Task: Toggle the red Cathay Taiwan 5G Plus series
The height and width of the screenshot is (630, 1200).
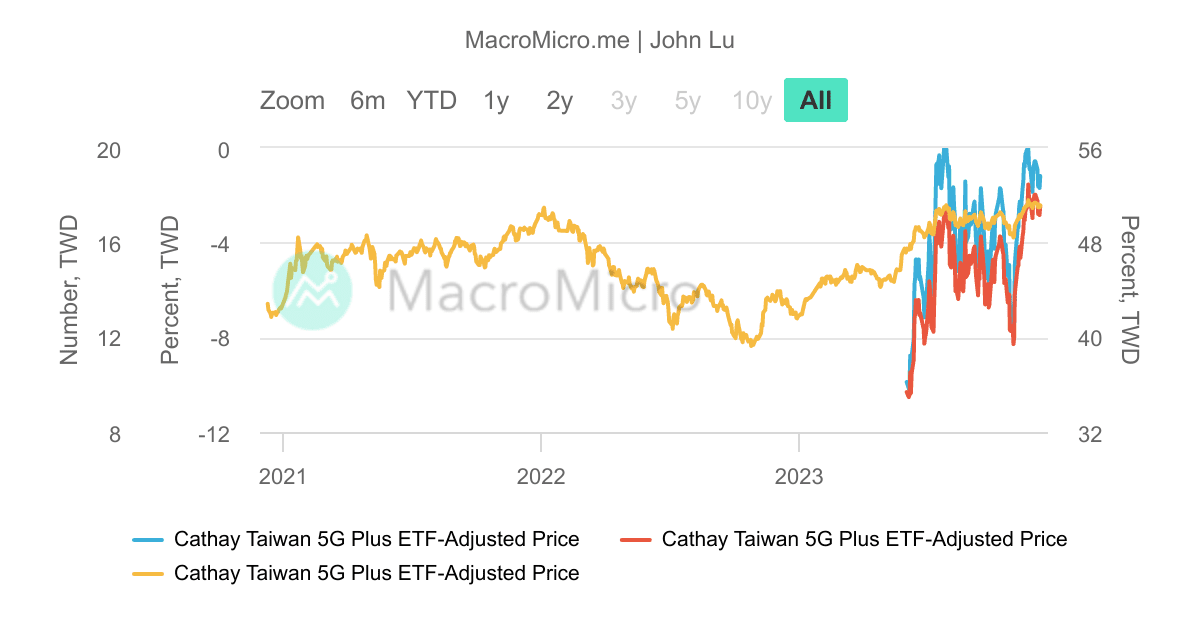Action: (x=864, y=539)
